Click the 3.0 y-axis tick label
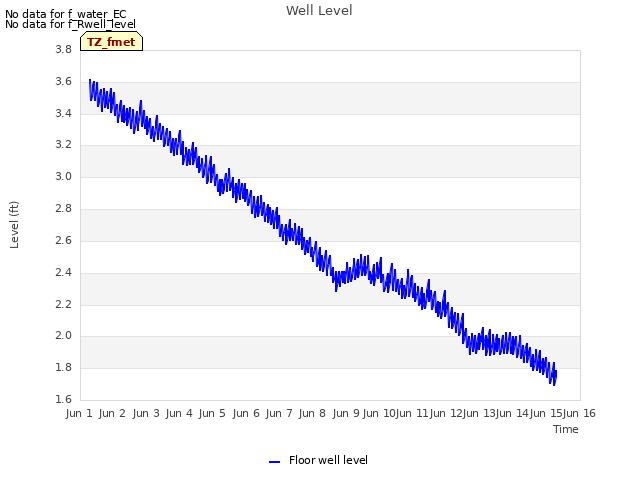 click(63, 176)
